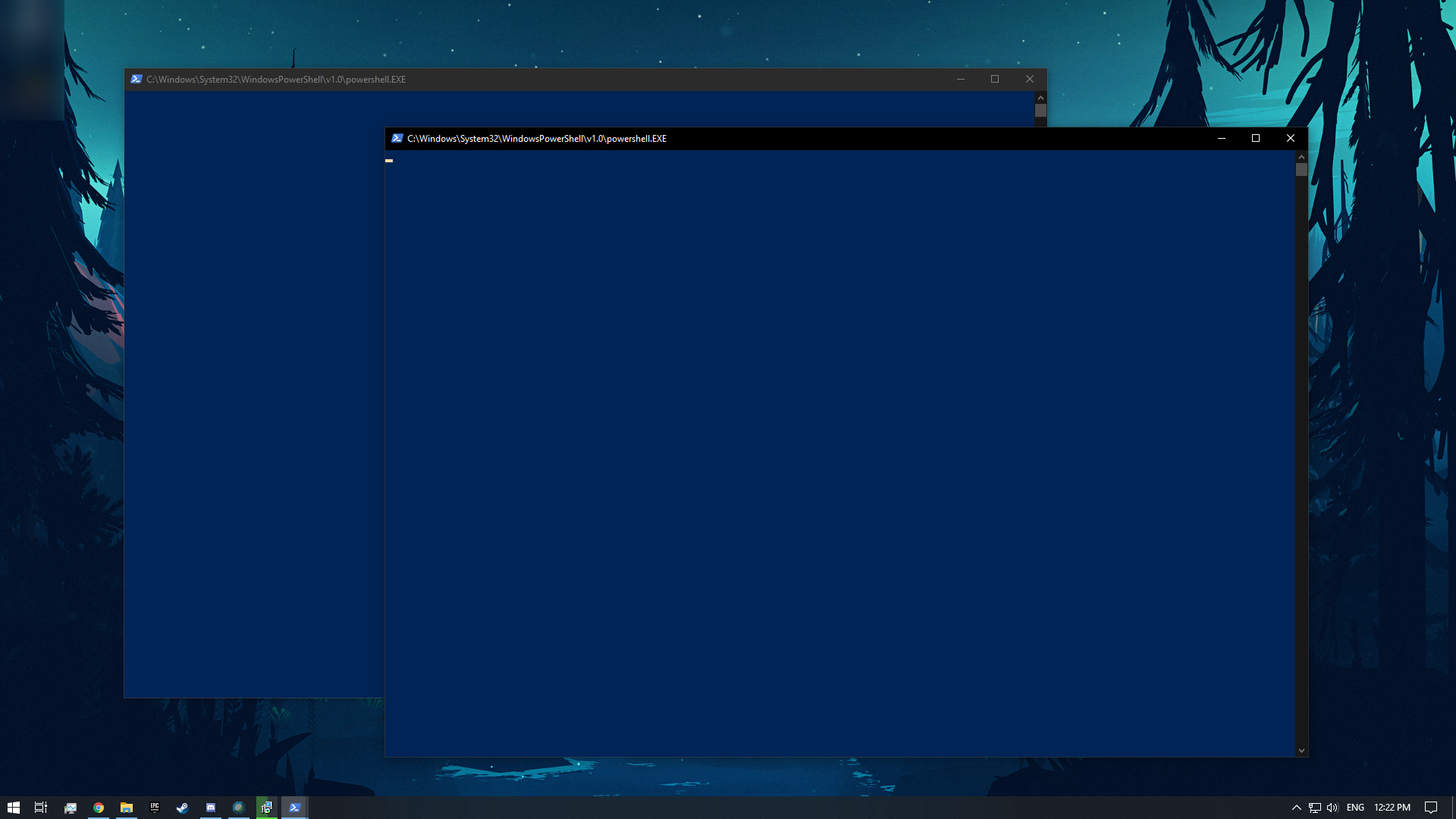Maximize the front PowerShell window
This screenshot has height=819, width=1456.
coord(1256,138)
